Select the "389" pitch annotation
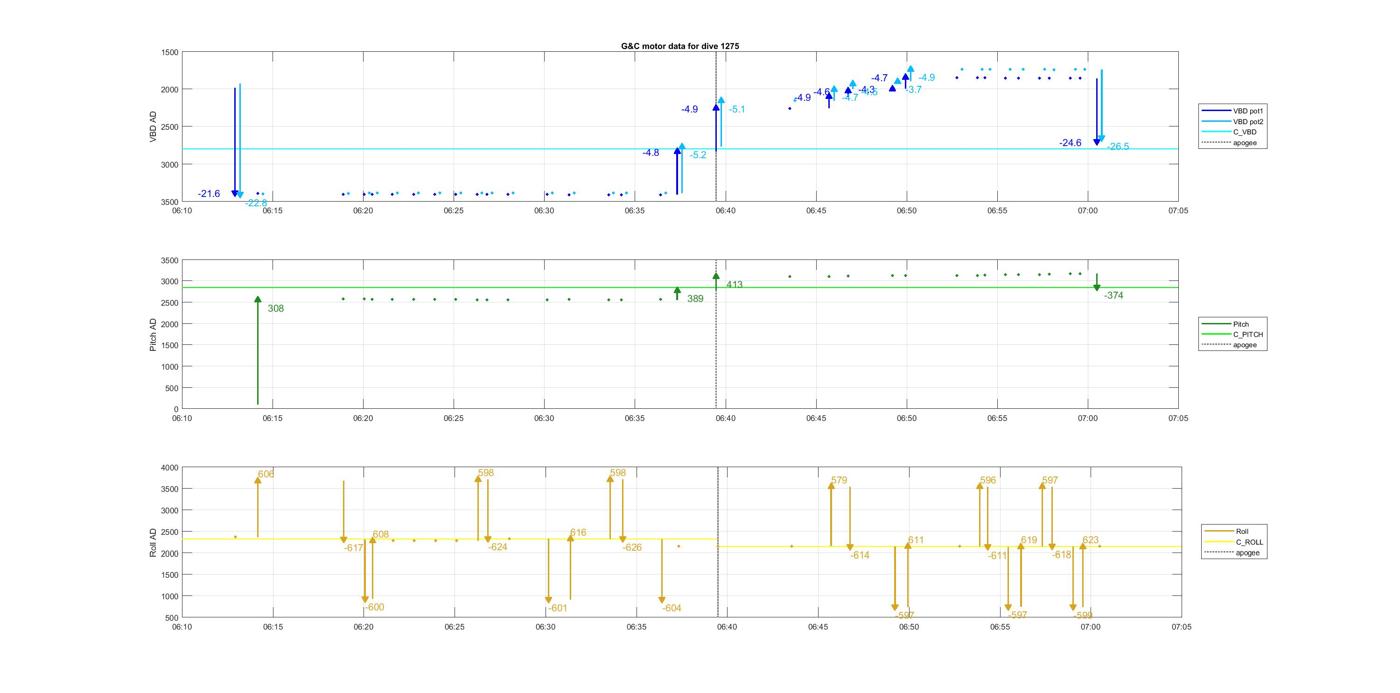This screenshot has width=1400, height=693. 695,299
